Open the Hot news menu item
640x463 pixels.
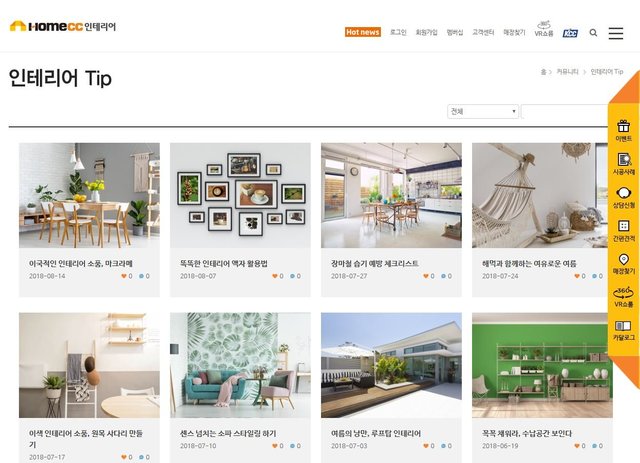[363, 32]
